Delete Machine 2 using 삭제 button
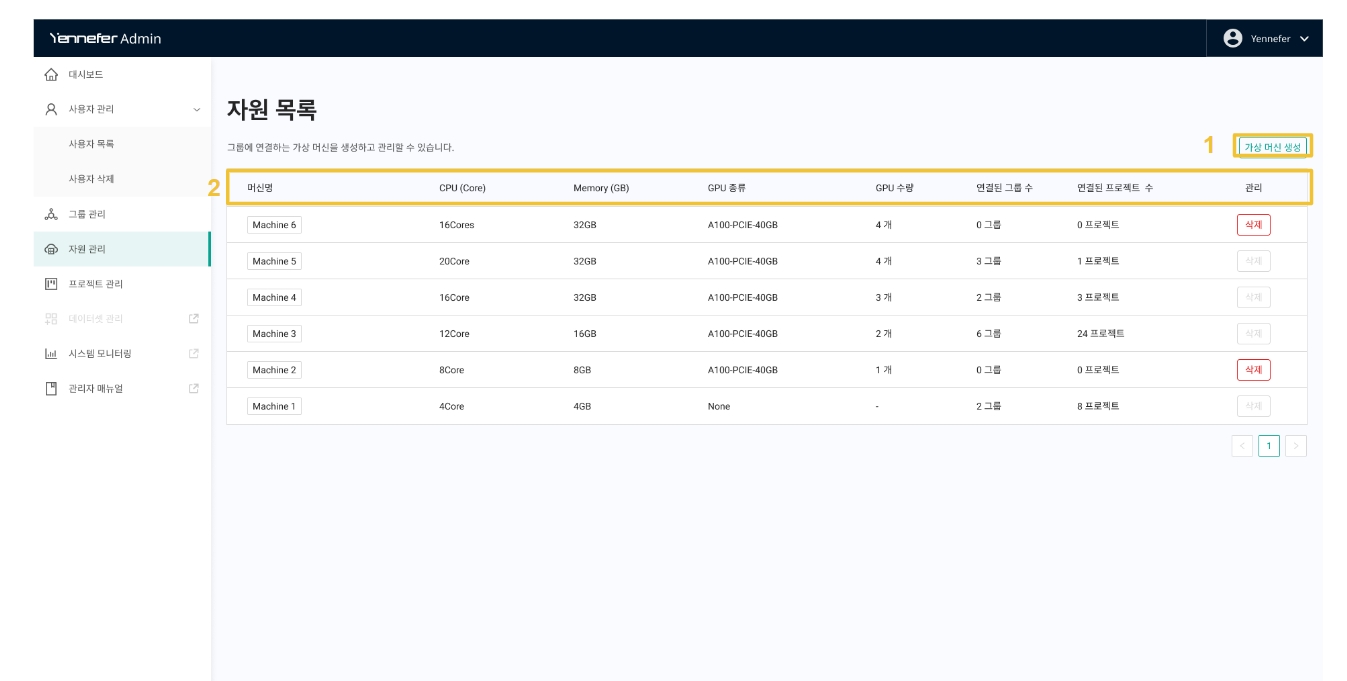Image resolution: width=1347 pixels, height=681 pixels. coord(1253,370)
